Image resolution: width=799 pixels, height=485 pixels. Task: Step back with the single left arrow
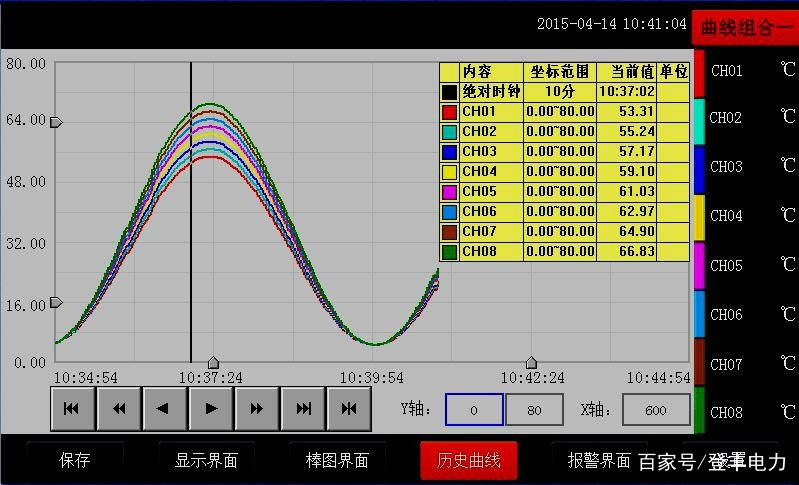164,408
